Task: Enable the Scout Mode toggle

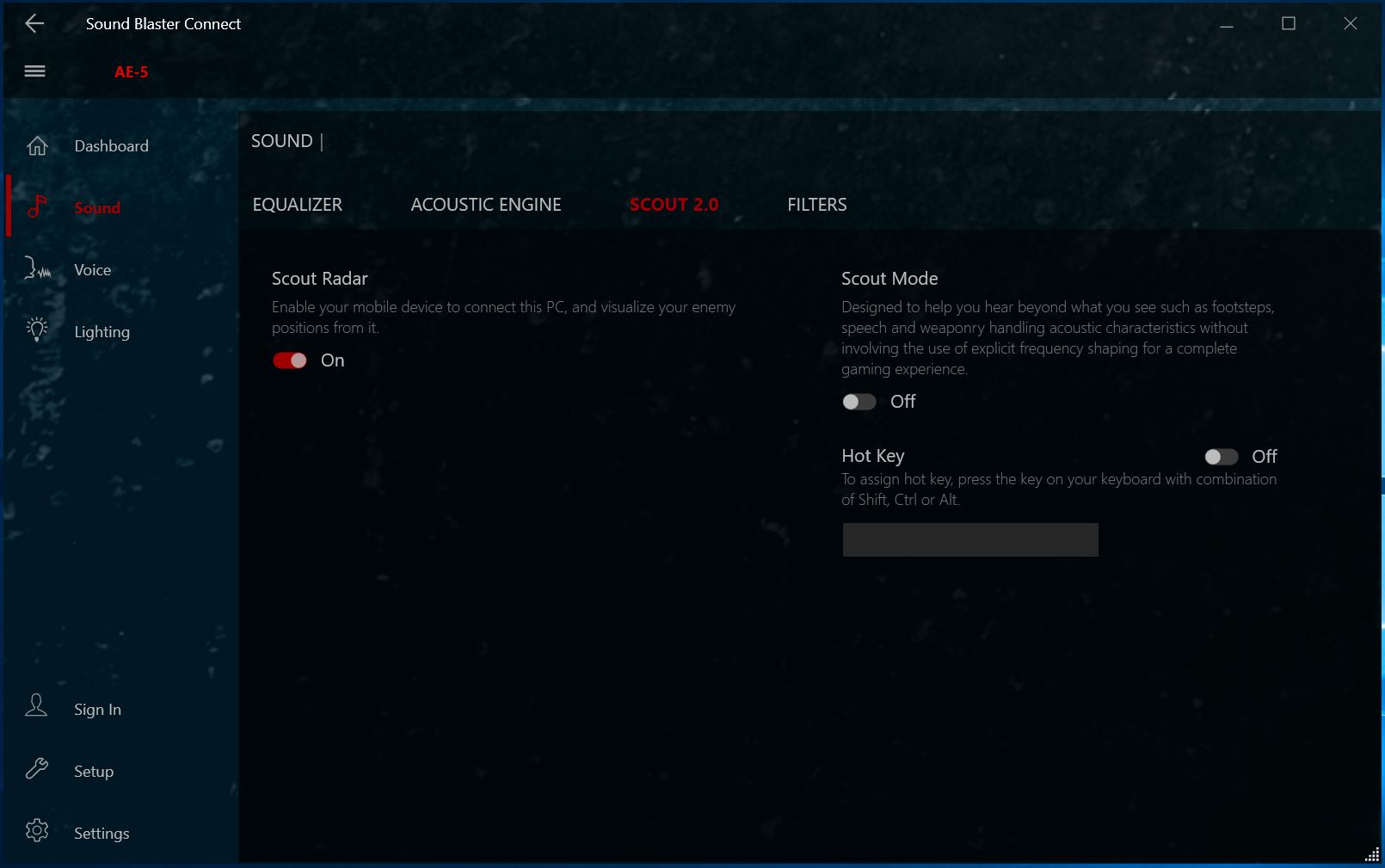Action: click(x=859, y=402)
